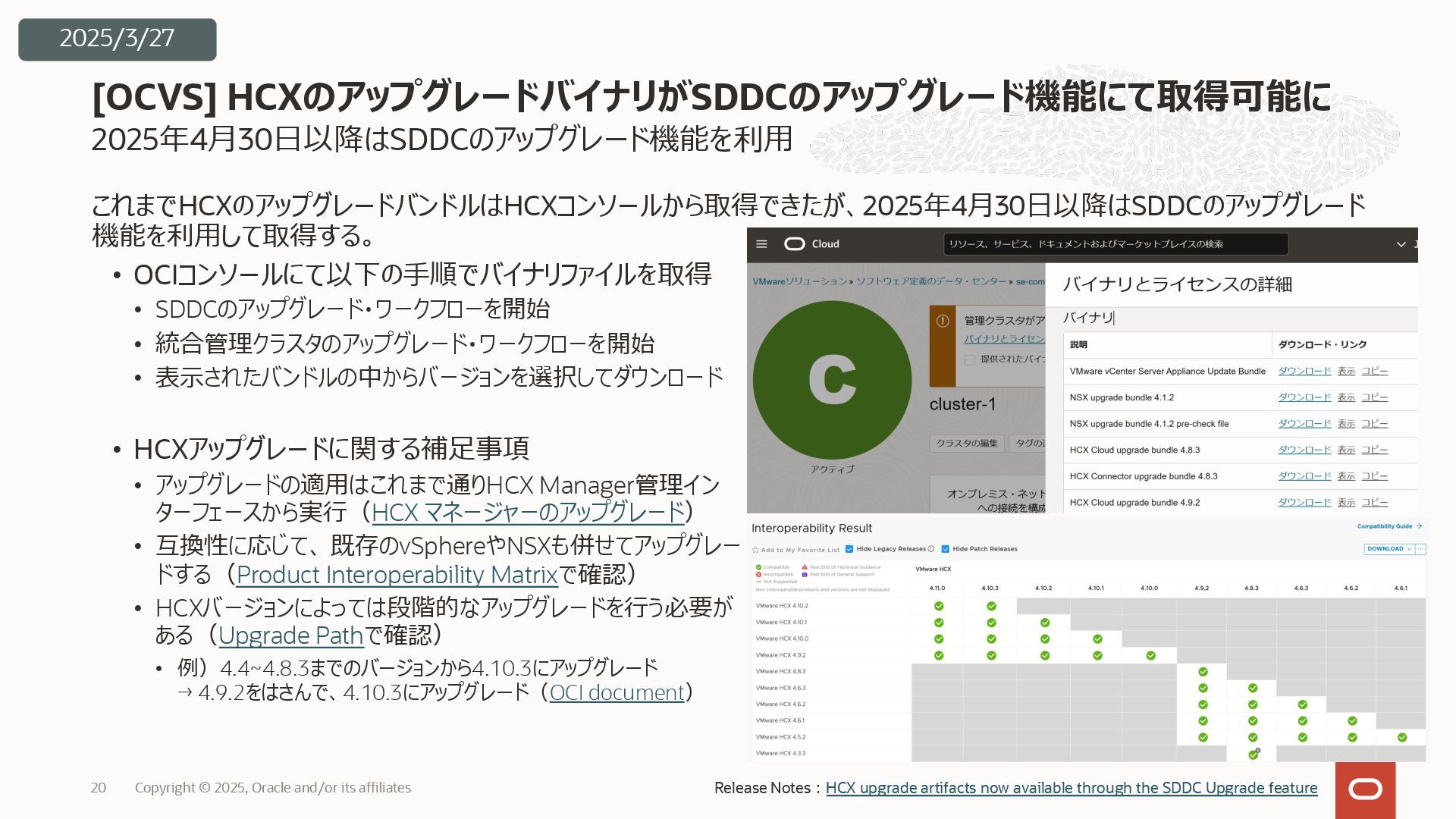The width and height of the screenshot is (1456, 819).
Task: Uncheck Hide Patch Releases checkbox
Action: 946,549
